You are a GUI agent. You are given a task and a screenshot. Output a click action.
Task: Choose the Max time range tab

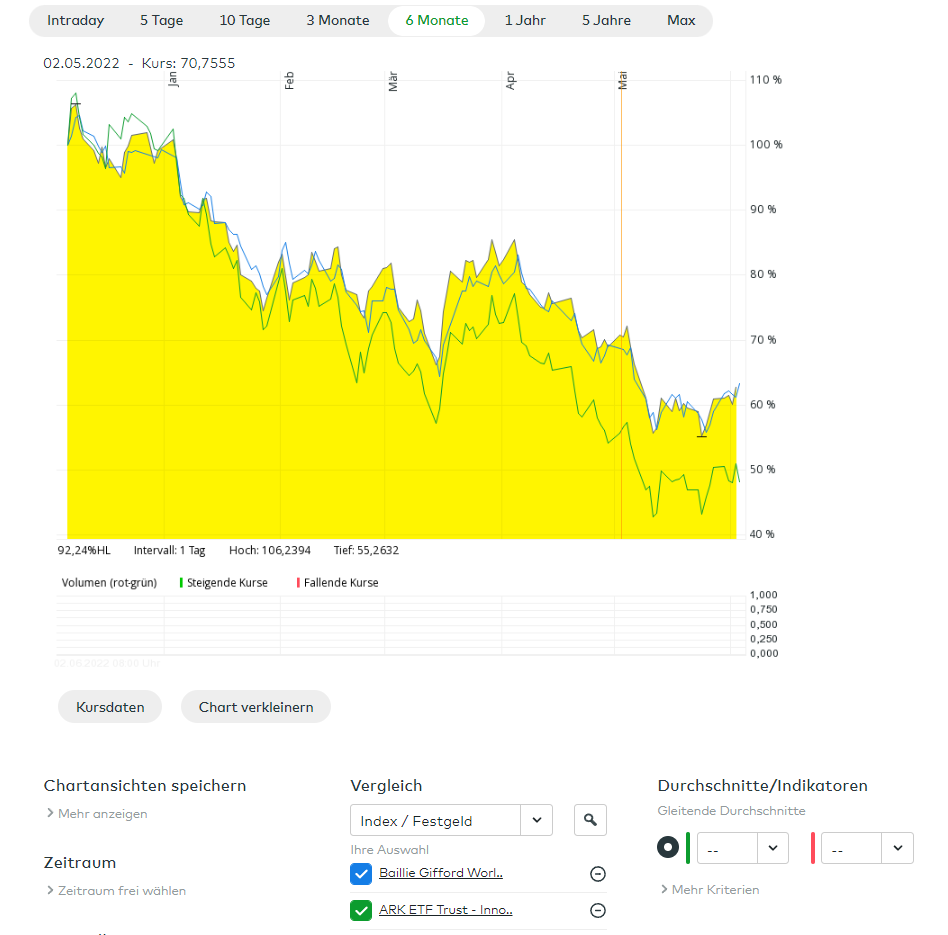[x=681, y=21]
